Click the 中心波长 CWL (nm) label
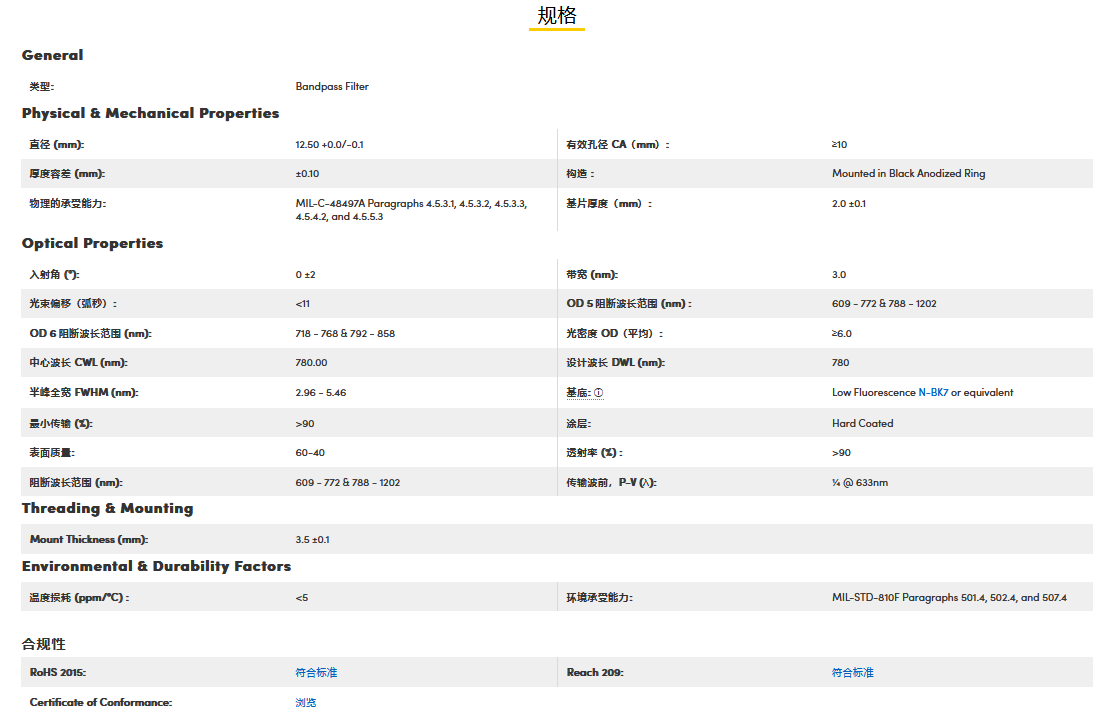 (79, 363)
